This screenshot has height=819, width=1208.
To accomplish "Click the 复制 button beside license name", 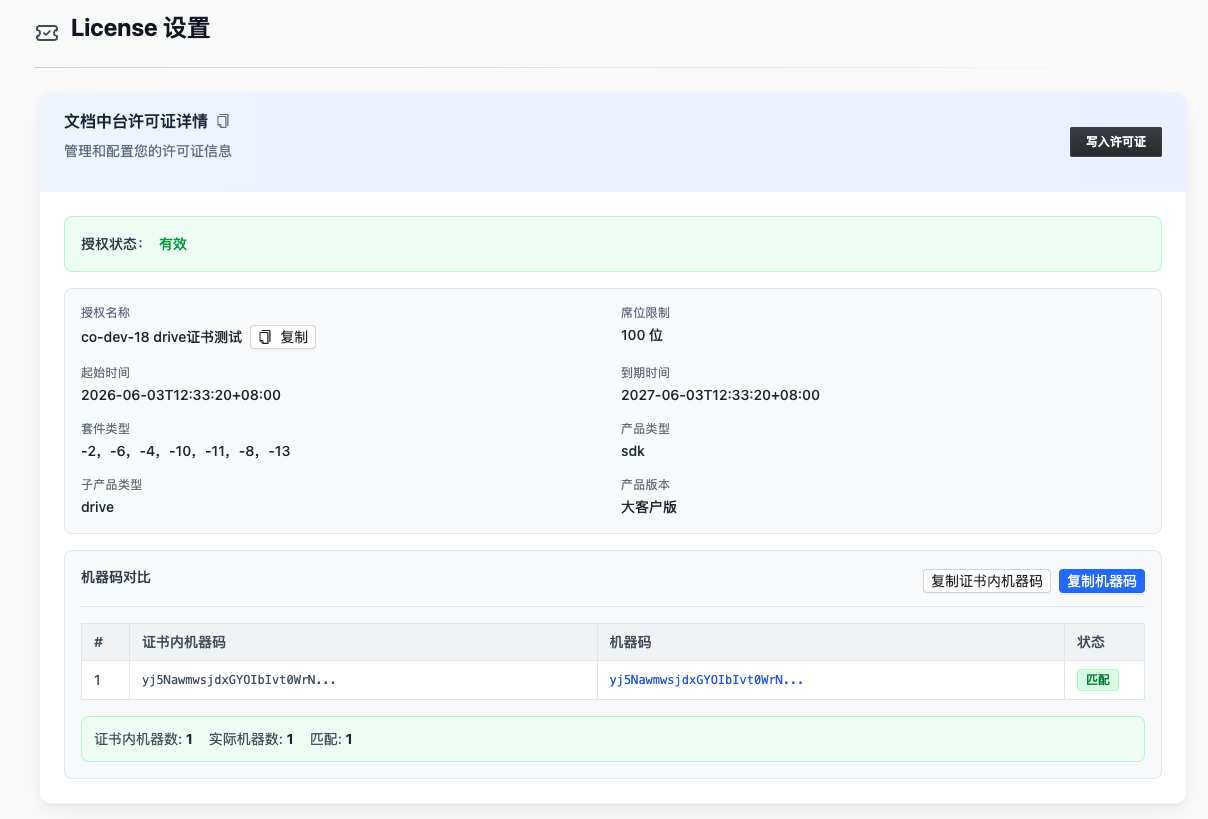I will tap(283, 337).
